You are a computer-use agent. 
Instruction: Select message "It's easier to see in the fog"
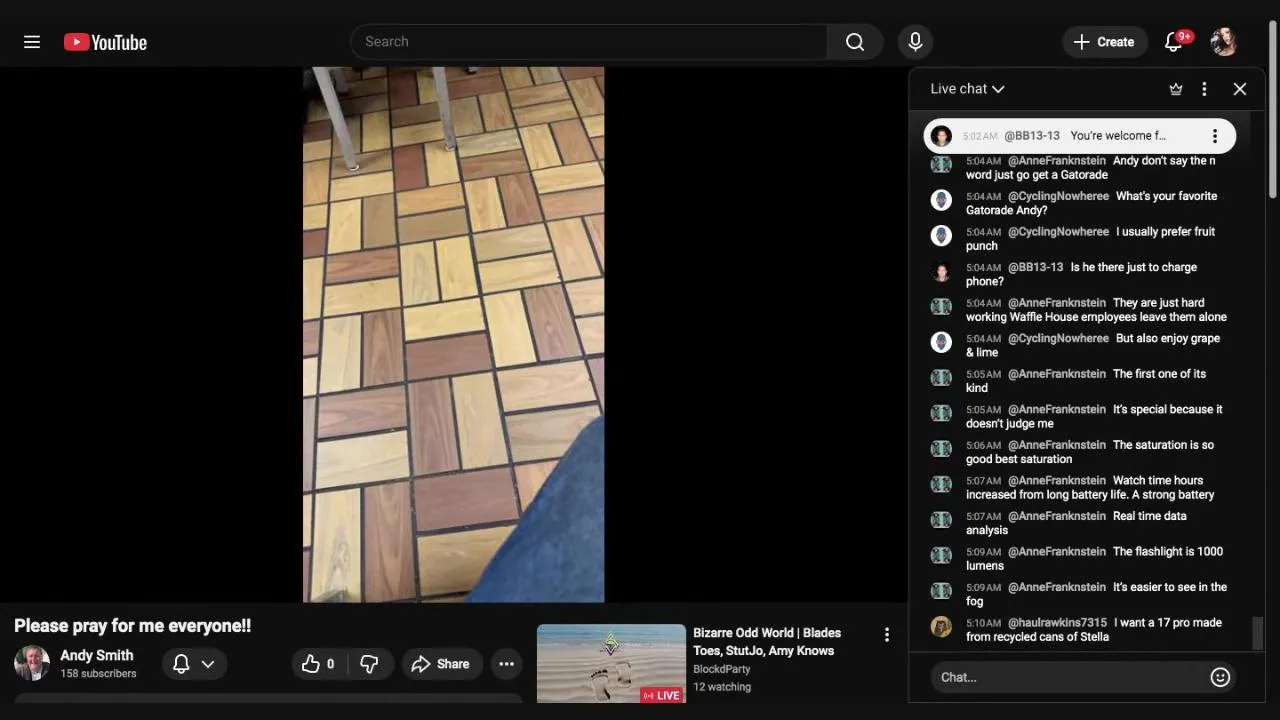point(1096,594)
